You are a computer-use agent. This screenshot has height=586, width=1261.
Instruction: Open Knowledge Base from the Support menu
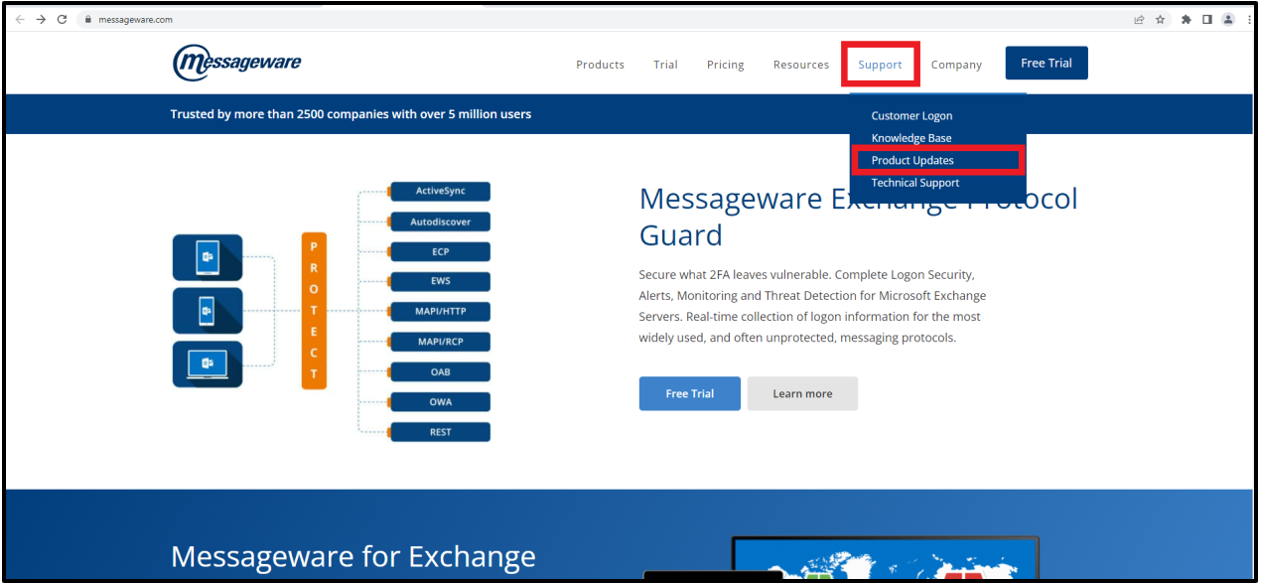911,137
